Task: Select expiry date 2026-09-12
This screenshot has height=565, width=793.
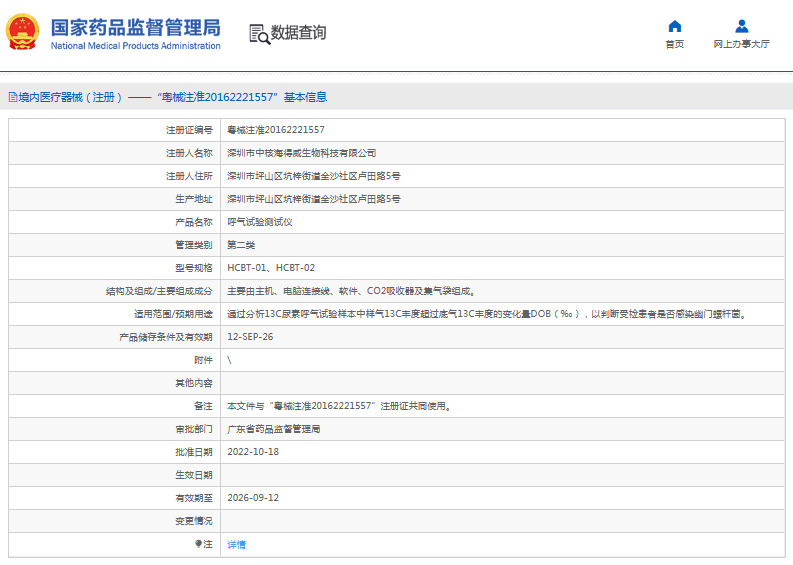Action: [253, 498]
